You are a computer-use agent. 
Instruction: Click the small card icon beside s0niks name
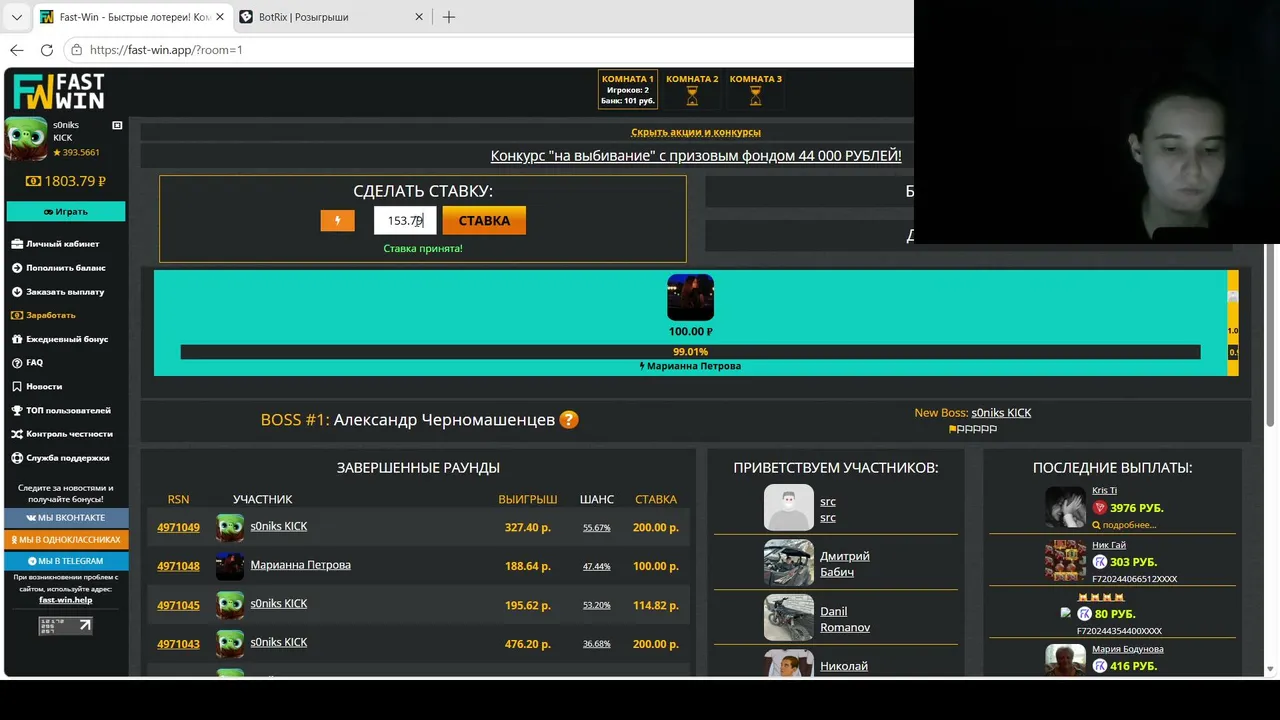[117, 125]
